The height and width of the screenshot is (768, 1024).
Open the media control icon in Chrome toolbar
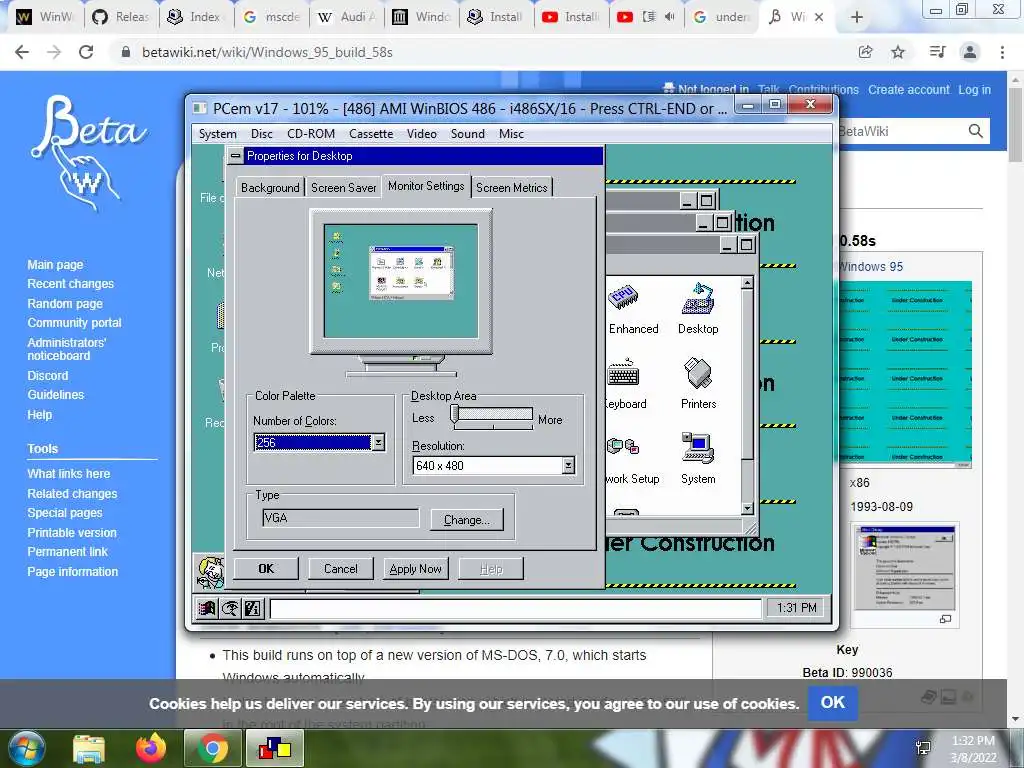[937, 52]
